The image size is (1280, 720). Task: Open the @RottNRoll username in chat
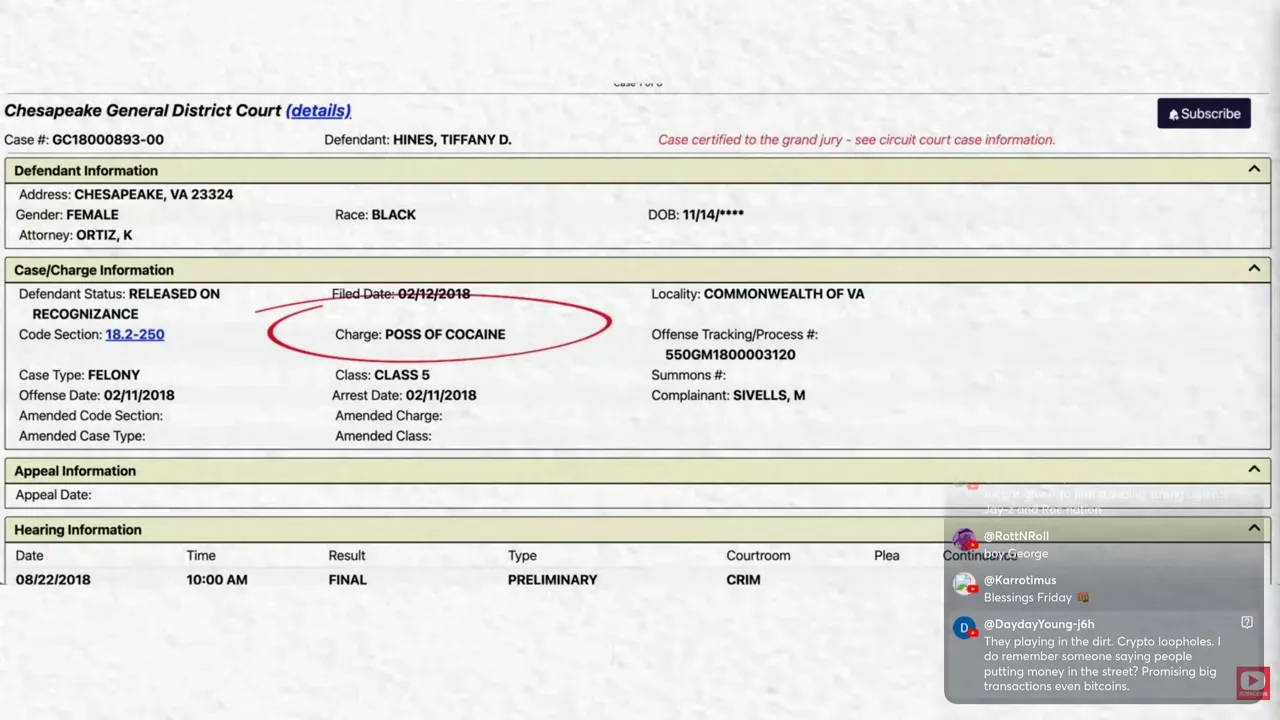pyautogui.click(x=1016, y=536)
